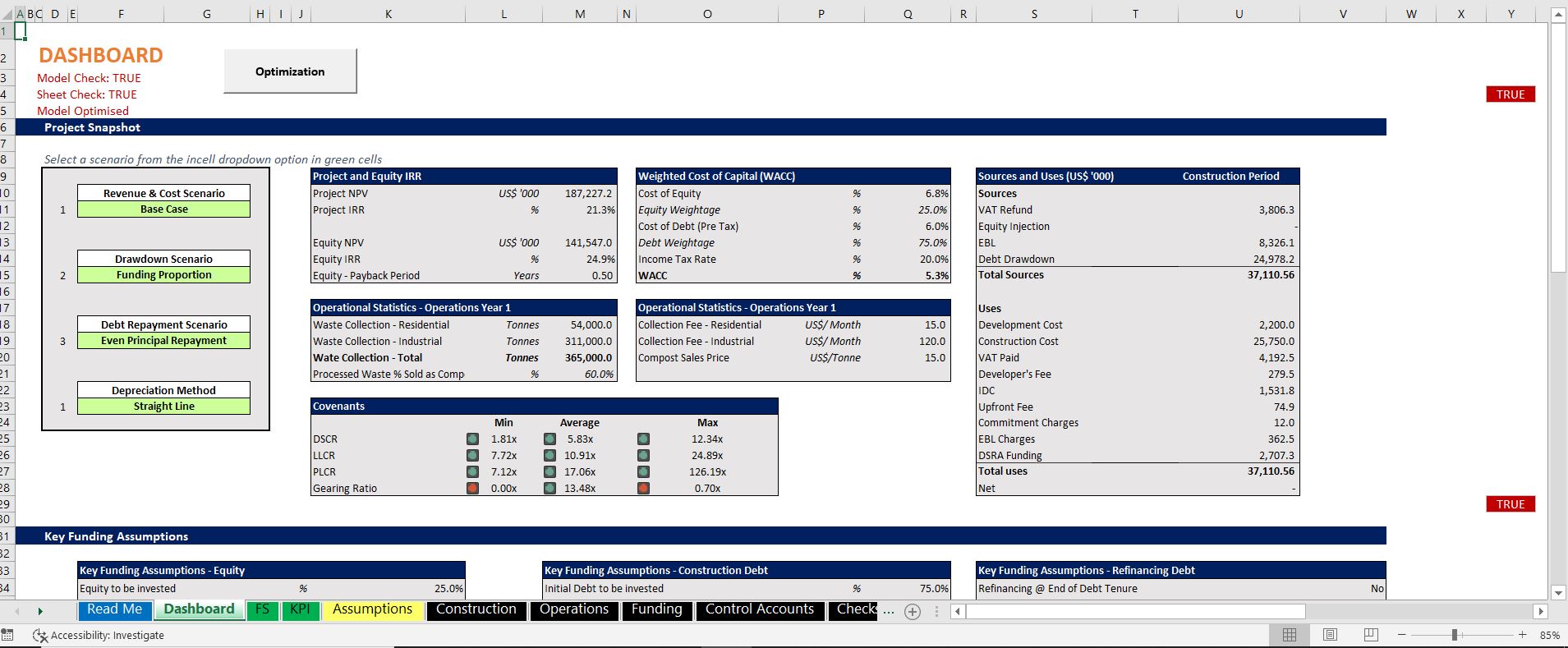Open Even Principal Repayment dropdown cell
Image resolution: width=1568 pixels, height=648 pixels.
point(163,341)
